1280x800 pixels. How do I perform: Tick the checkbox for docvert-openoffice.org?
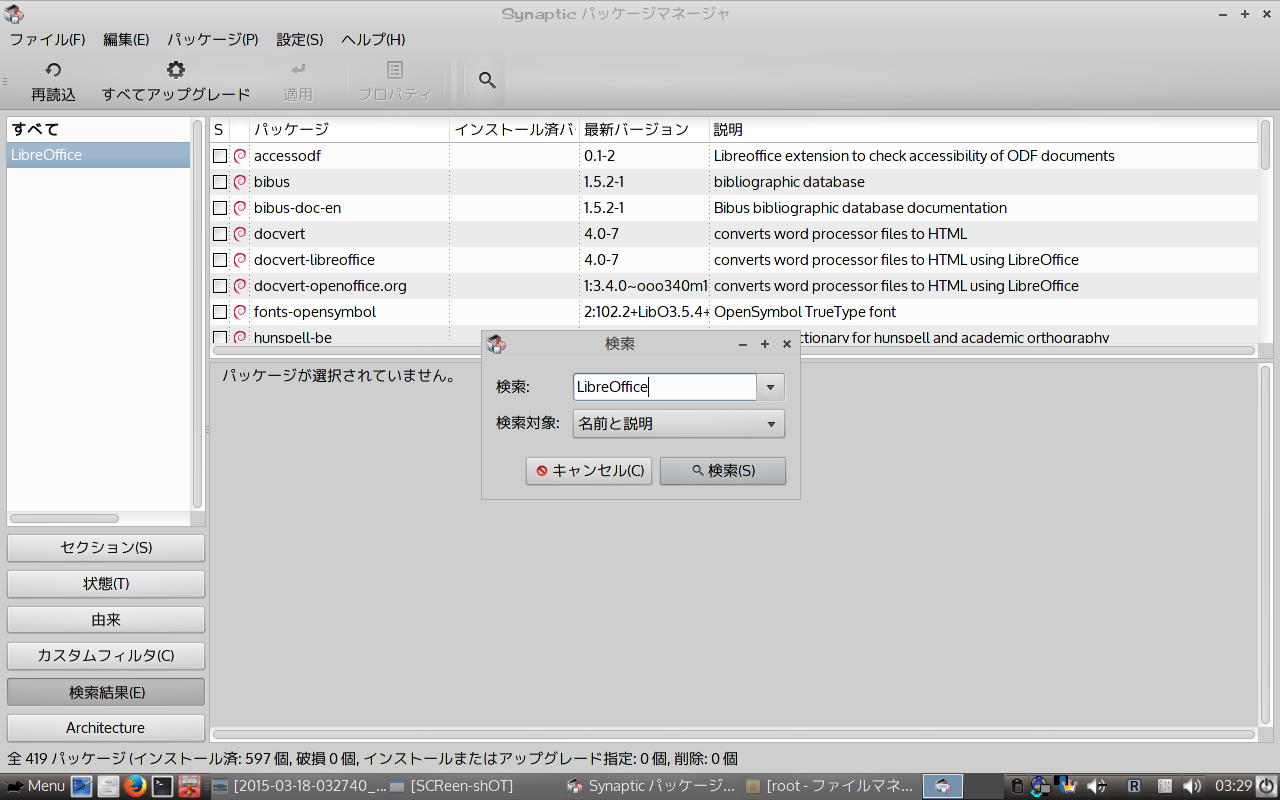click(220, 286)
